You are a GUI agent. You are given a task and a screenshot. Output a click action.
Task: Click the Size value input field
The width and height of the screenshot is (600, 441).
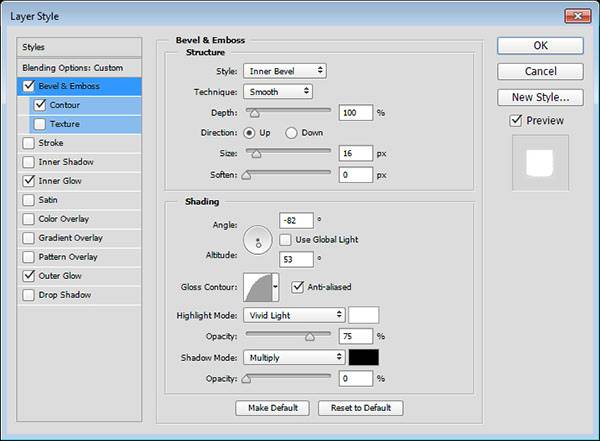point(354,154)
